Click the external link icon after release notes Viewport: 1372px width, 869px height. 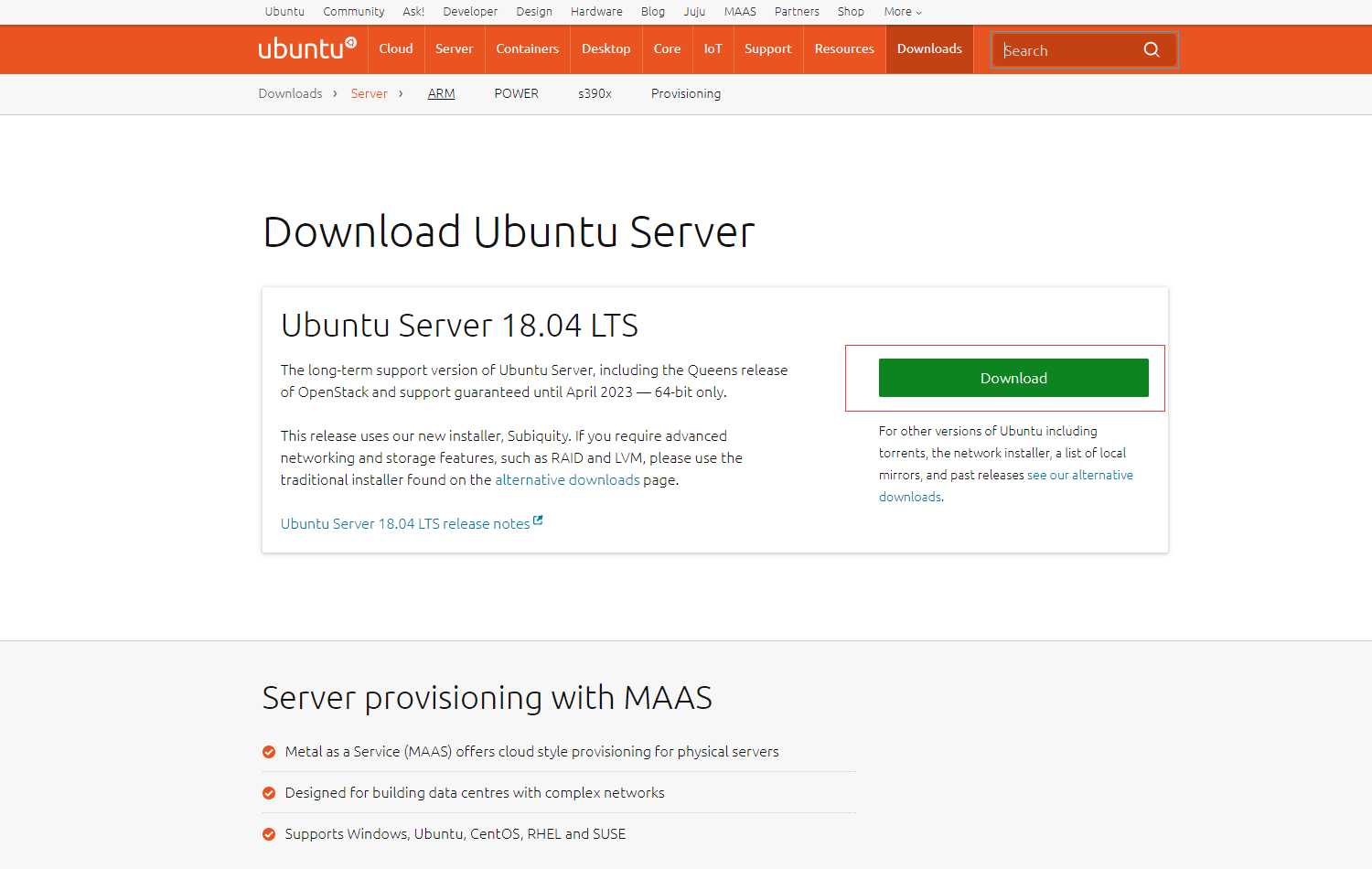coord(538,520)
